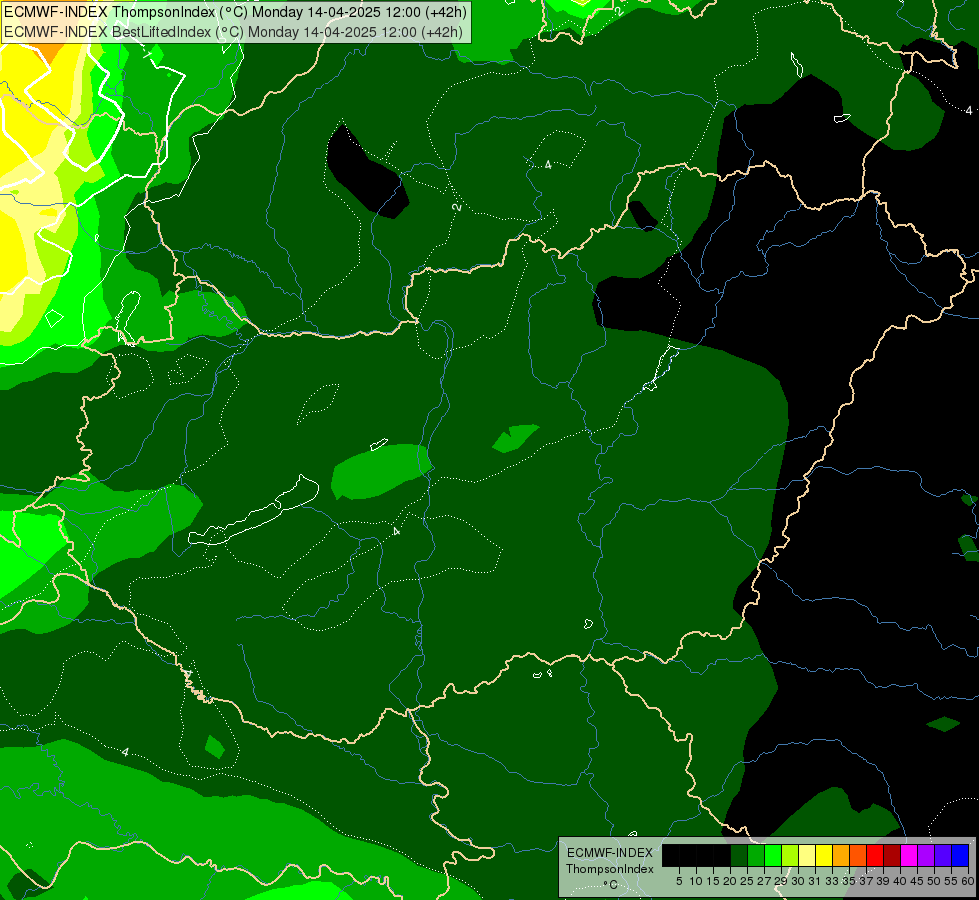Click legend scale value 5

click(x=679, y=881)
